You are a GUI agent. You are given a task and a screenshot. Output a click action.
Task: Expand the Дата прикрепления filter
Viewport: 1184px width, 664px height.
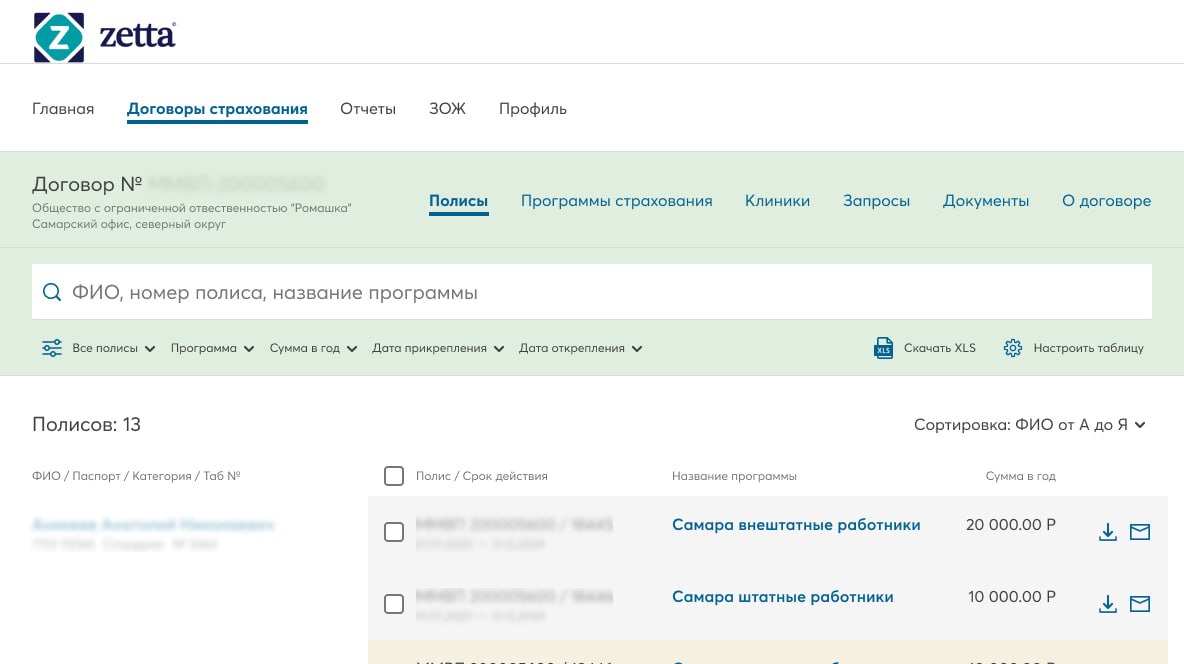click(x=437, y=348)
